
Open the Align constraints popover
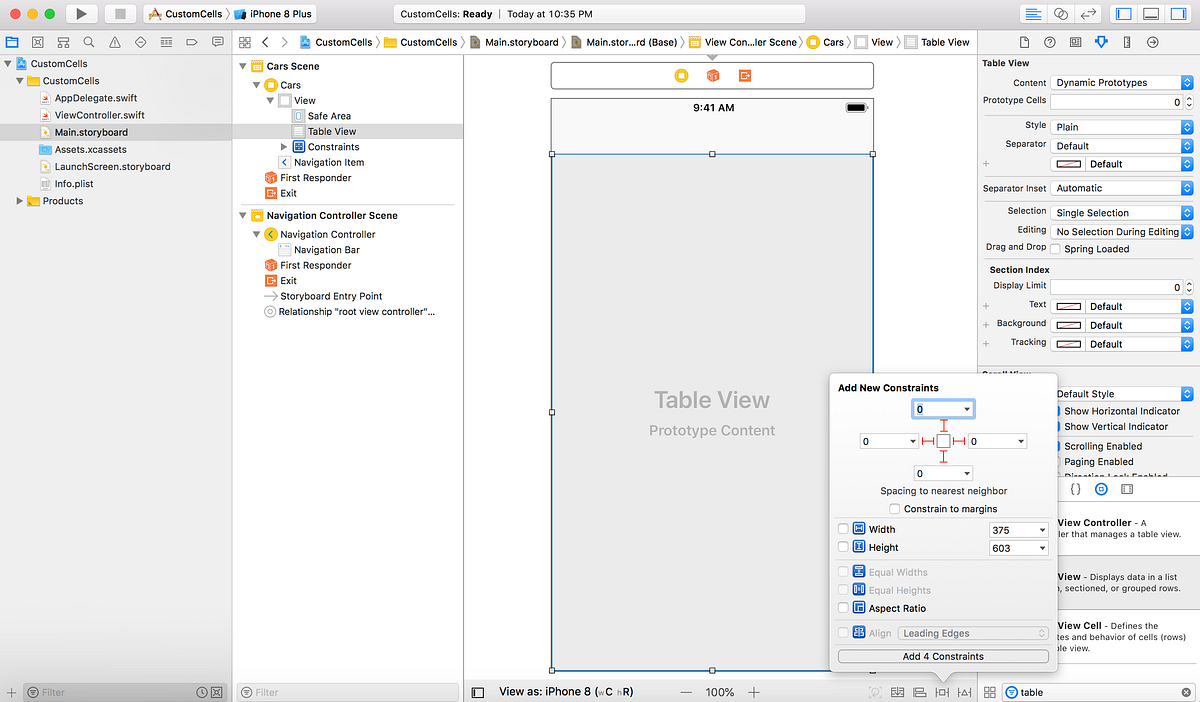pos(920,691)
